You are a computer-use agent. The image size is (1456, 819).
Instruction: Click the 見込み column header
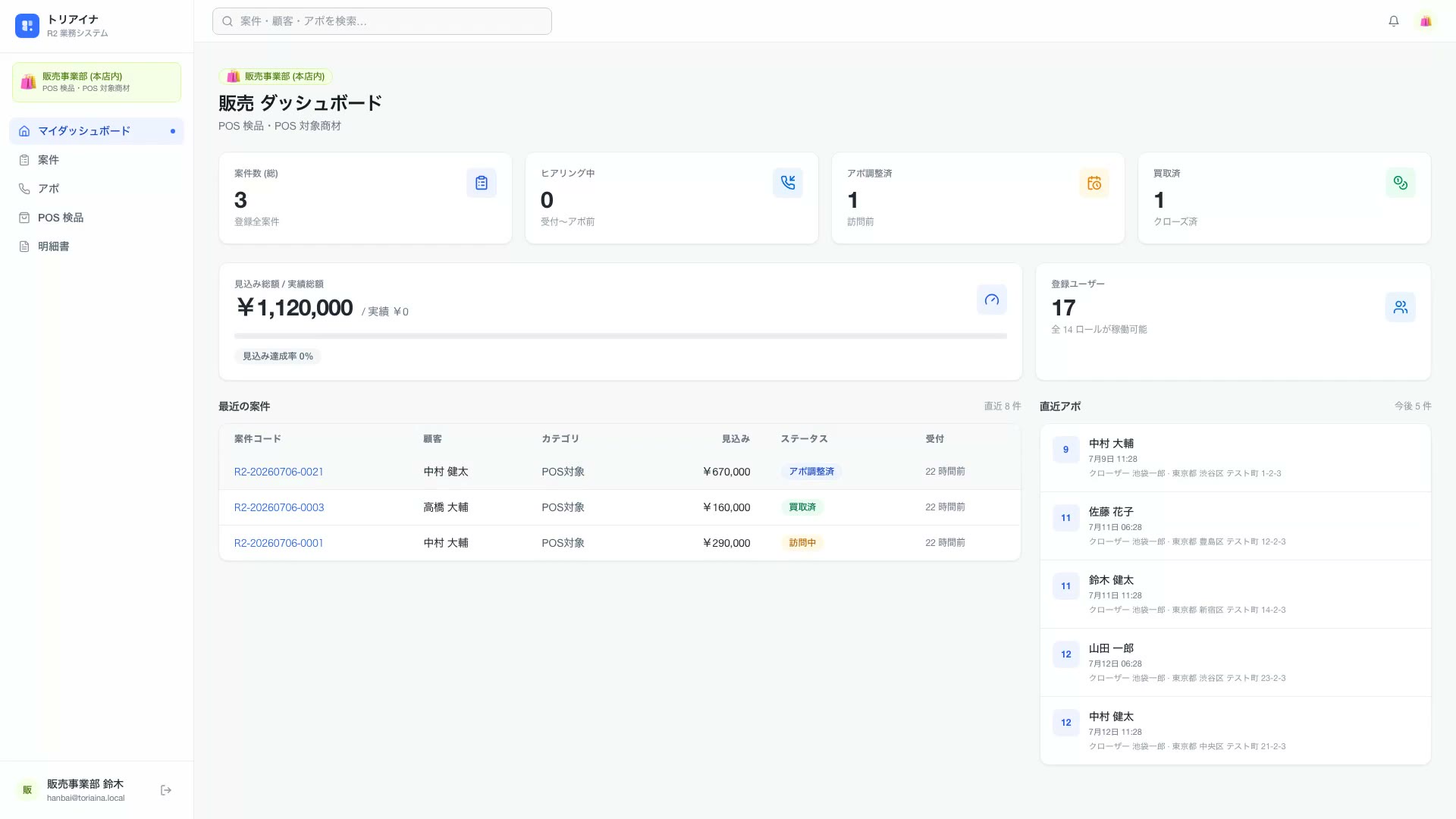point(736,439)
